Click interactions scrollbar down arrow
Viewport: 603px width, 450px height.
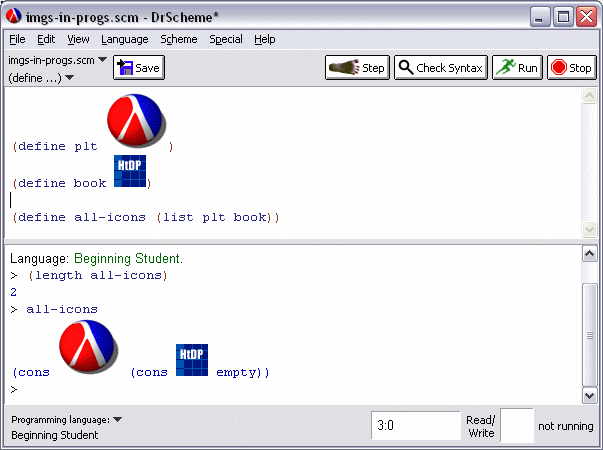590,395
